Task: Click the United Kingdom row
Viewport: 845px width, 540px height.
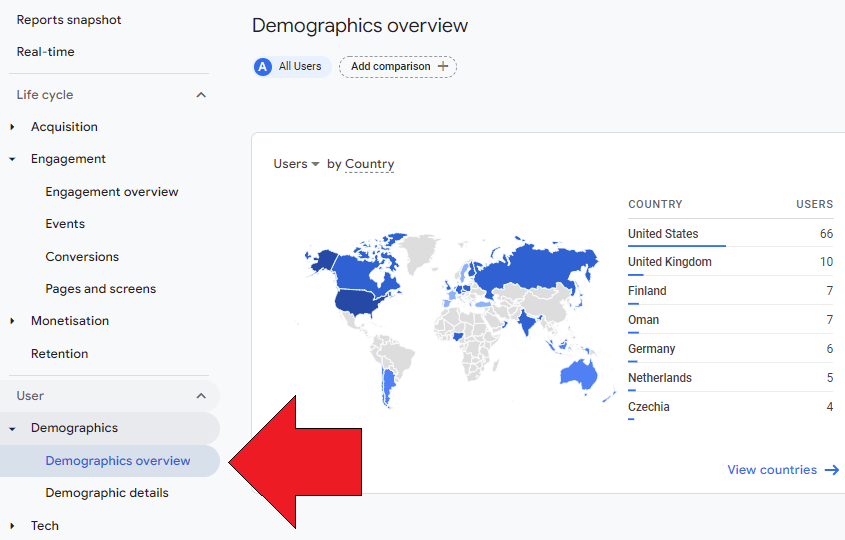Action: (x=730, y=262)
